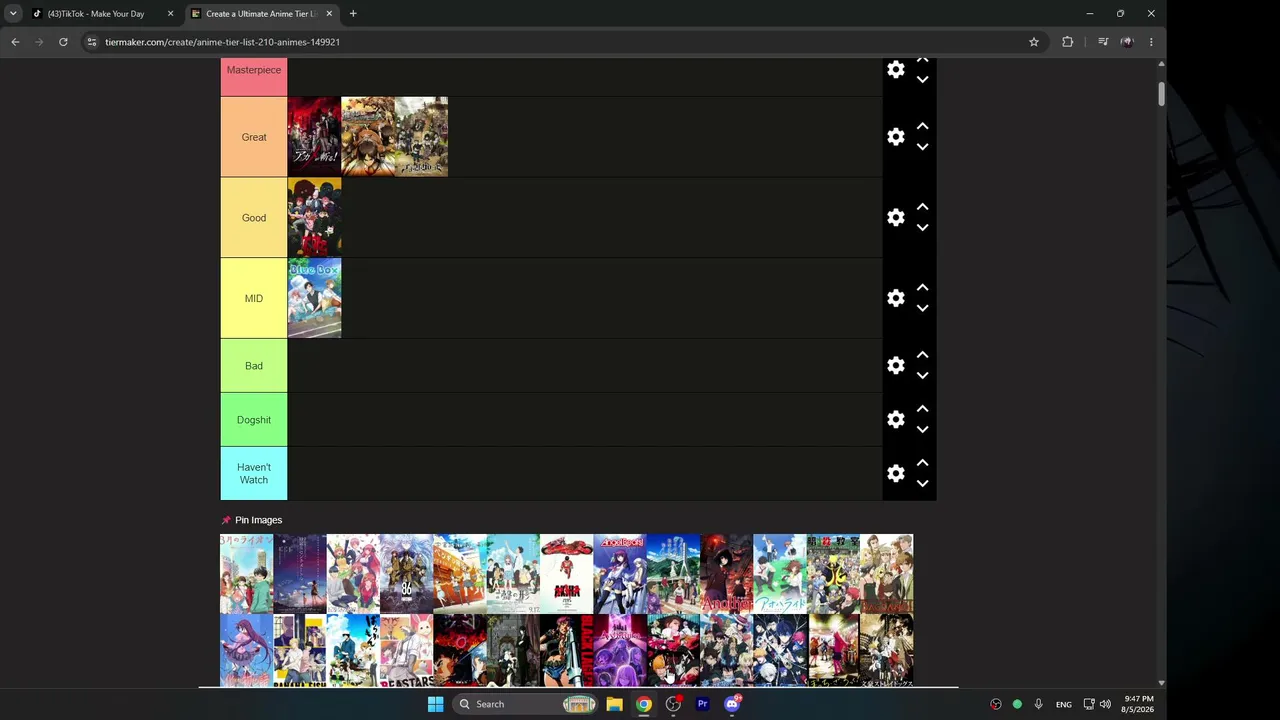Move the Good tier up
This screenshot has width=1280, height=720.
(923, 208)
